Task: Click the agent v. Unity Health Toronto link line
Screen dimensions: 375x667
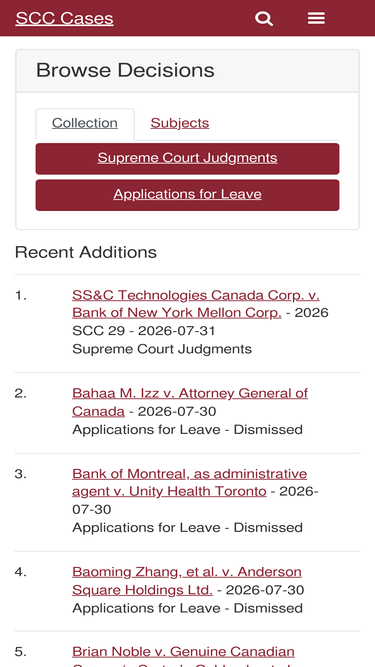Action: point(169,491)
